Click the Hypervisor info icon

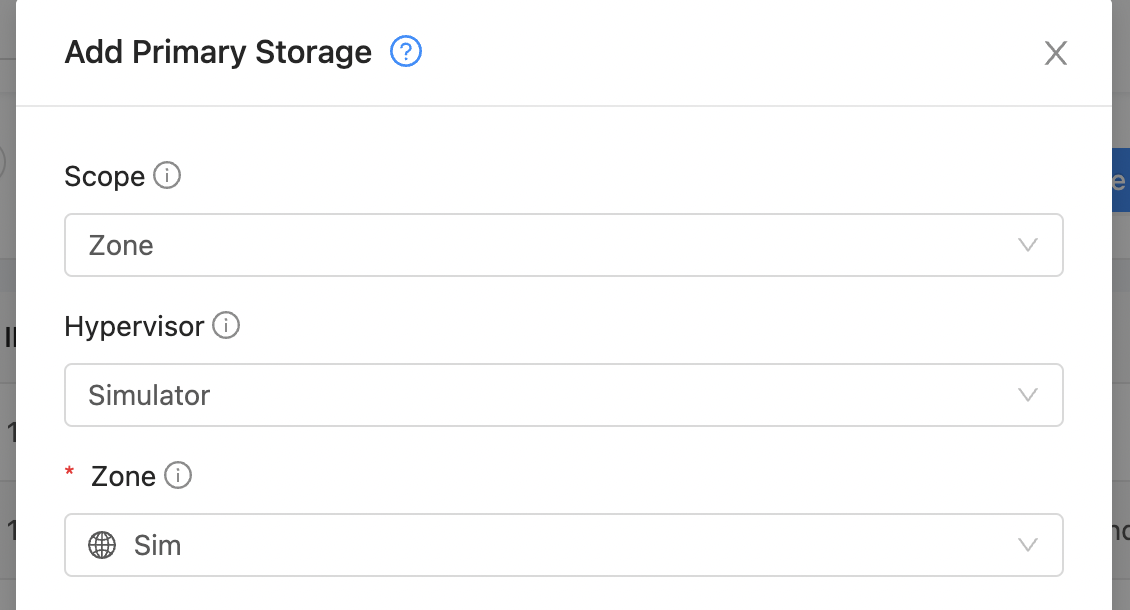tap(226, 325)
